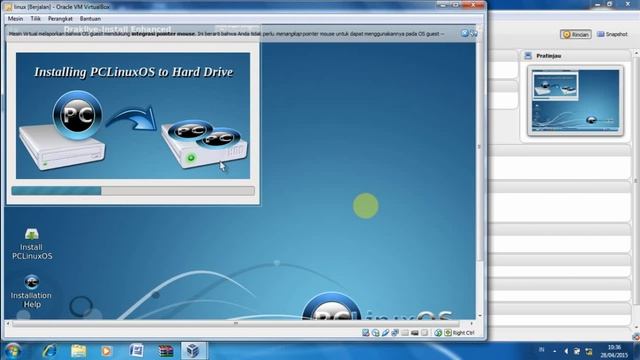Screen dimensions: 640x360
Task: Click the VM horizontal scrollbar left arrow
Action: tap(8, 323)
